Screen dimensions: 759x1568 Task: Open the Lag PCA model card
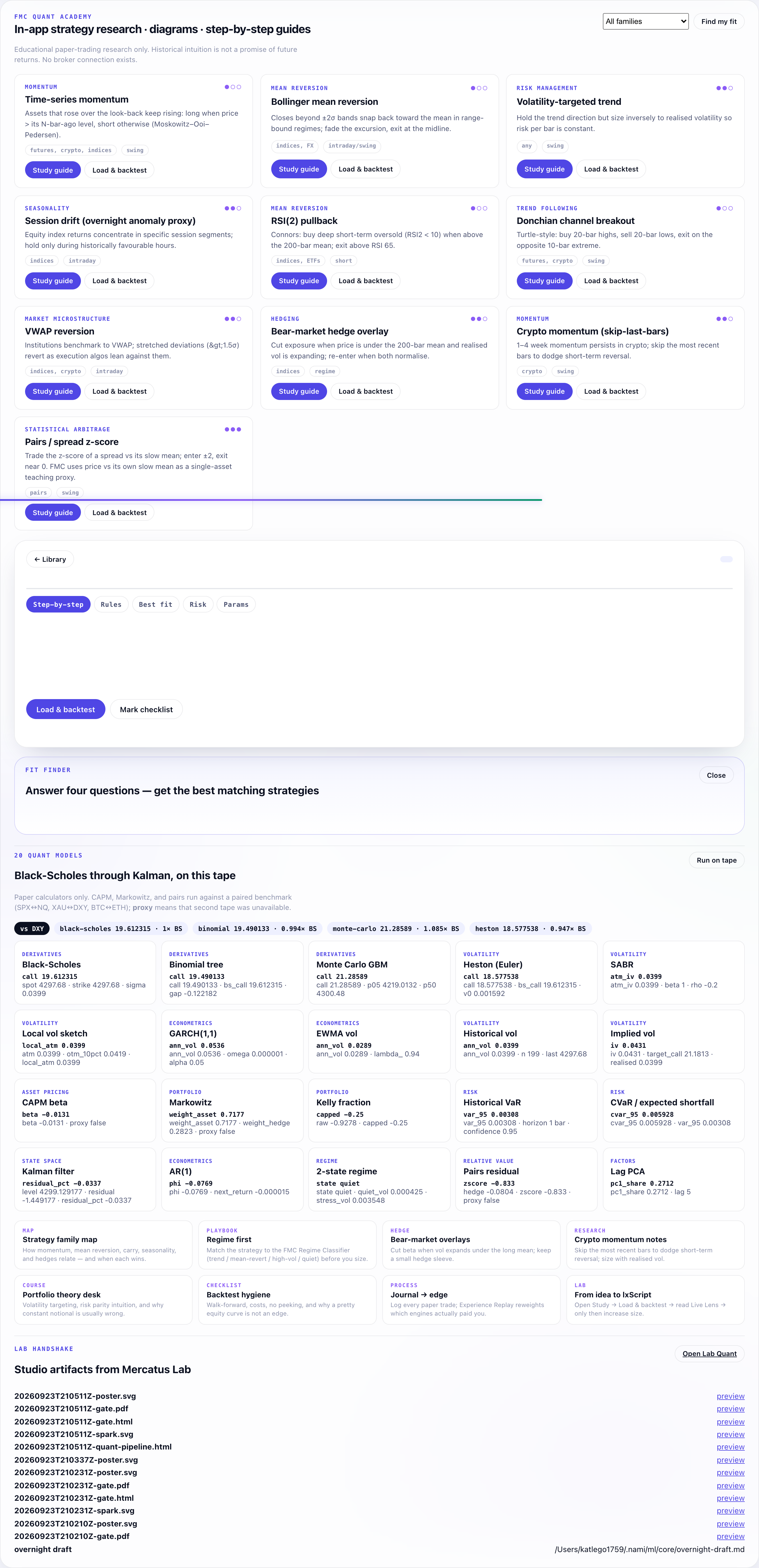(x=673, y=1180)
